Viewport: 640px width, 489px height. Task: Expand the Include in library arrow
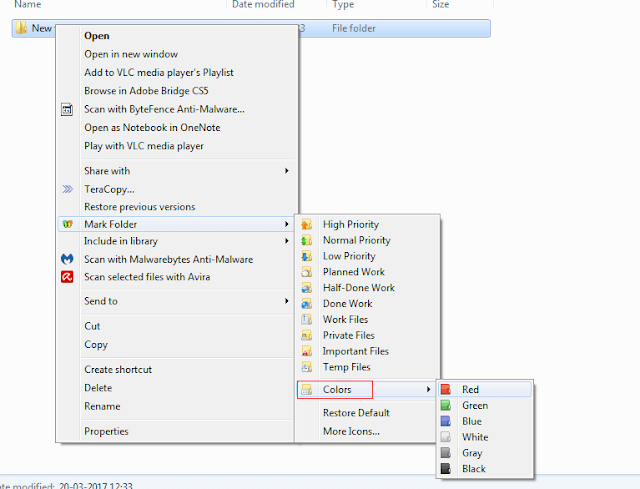pyautogui.click(x=287, y=241)
